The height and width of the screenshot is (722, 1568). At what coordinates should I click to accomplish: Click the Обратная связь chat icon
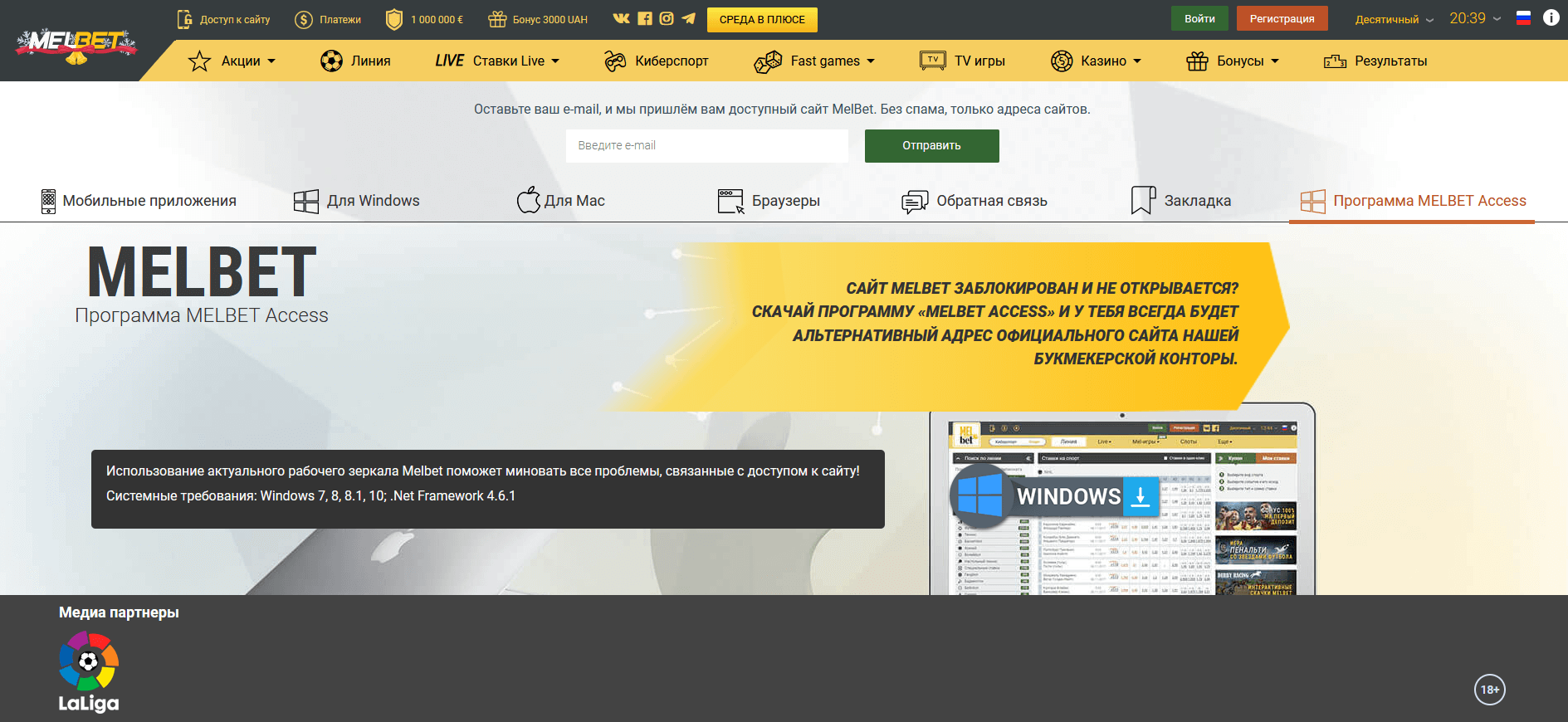915,202
